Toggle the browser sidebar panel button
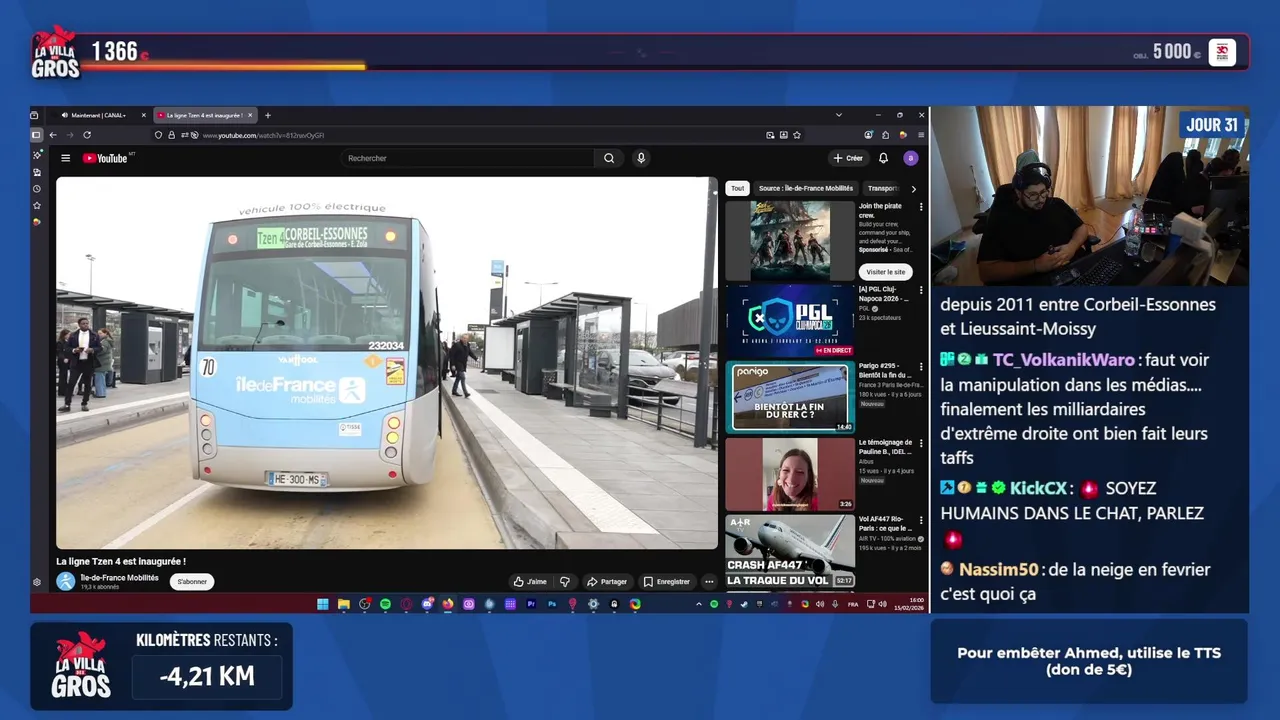The image size is (1280, 720). 36,135
